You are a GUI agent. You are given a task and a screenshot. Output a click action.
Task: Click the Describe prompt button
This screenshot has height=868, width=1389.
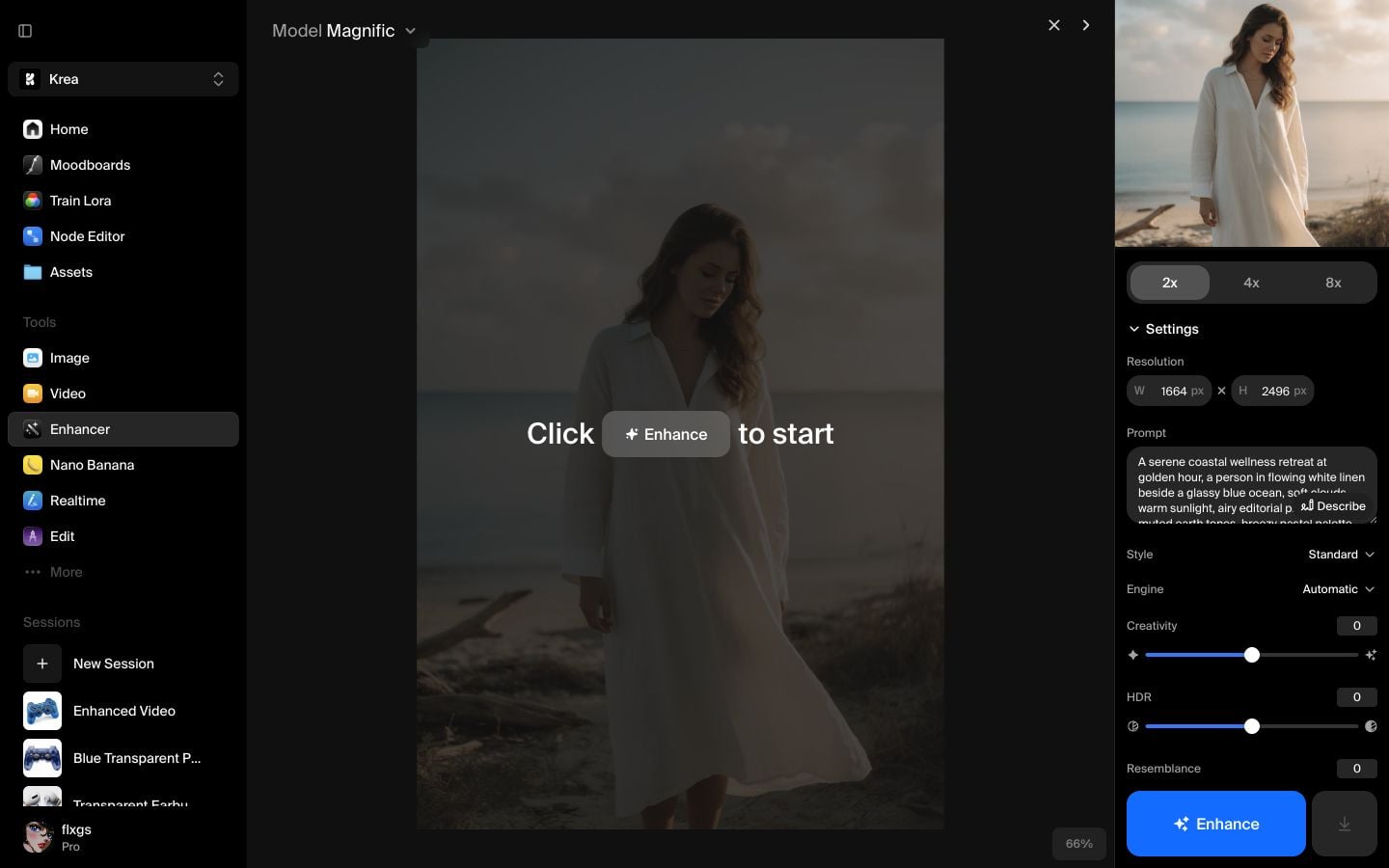pos(1333,506)
